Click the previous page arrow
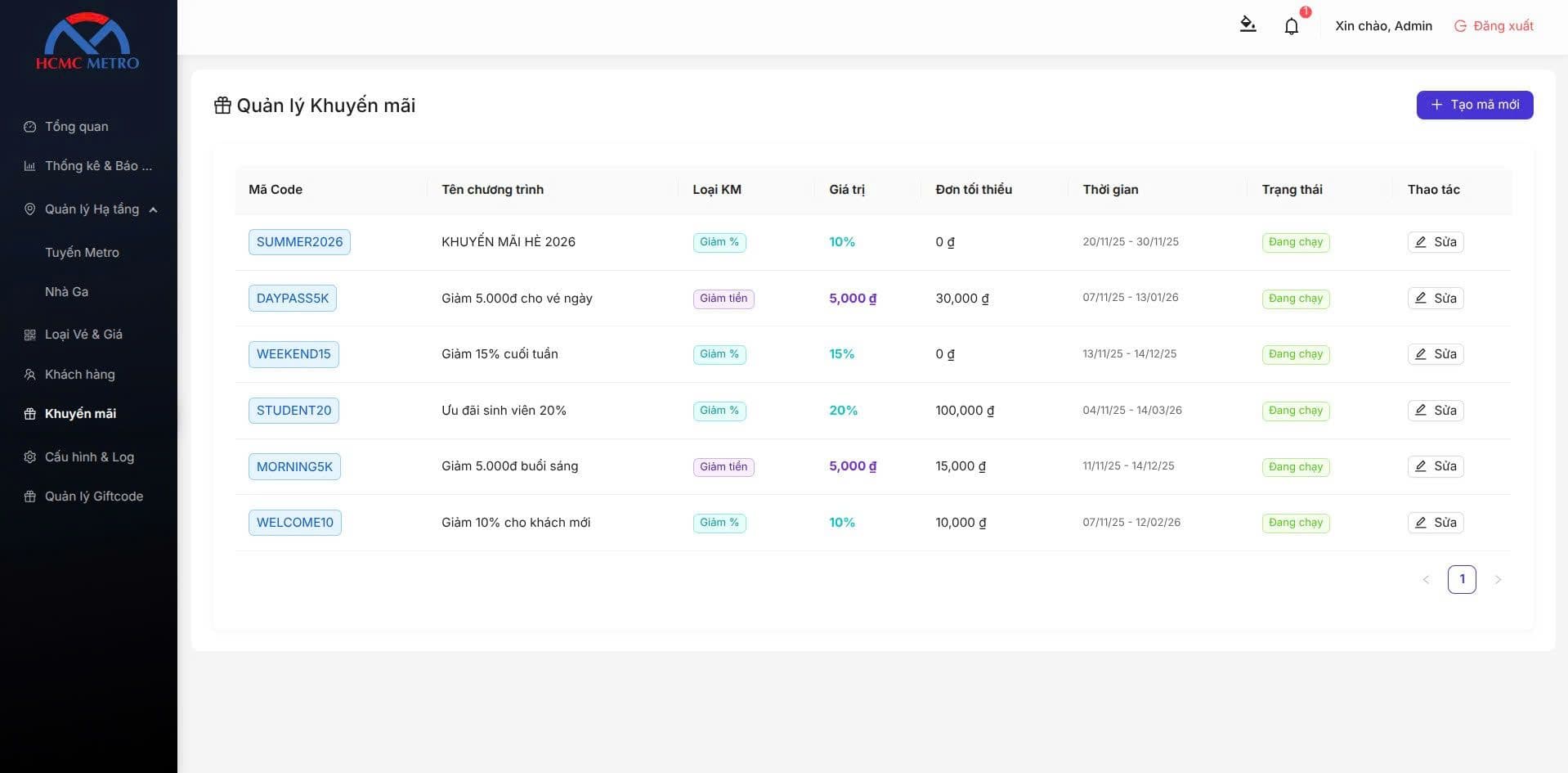The width and height of the screenshot is (1568, 773). tap(1426, 580)
